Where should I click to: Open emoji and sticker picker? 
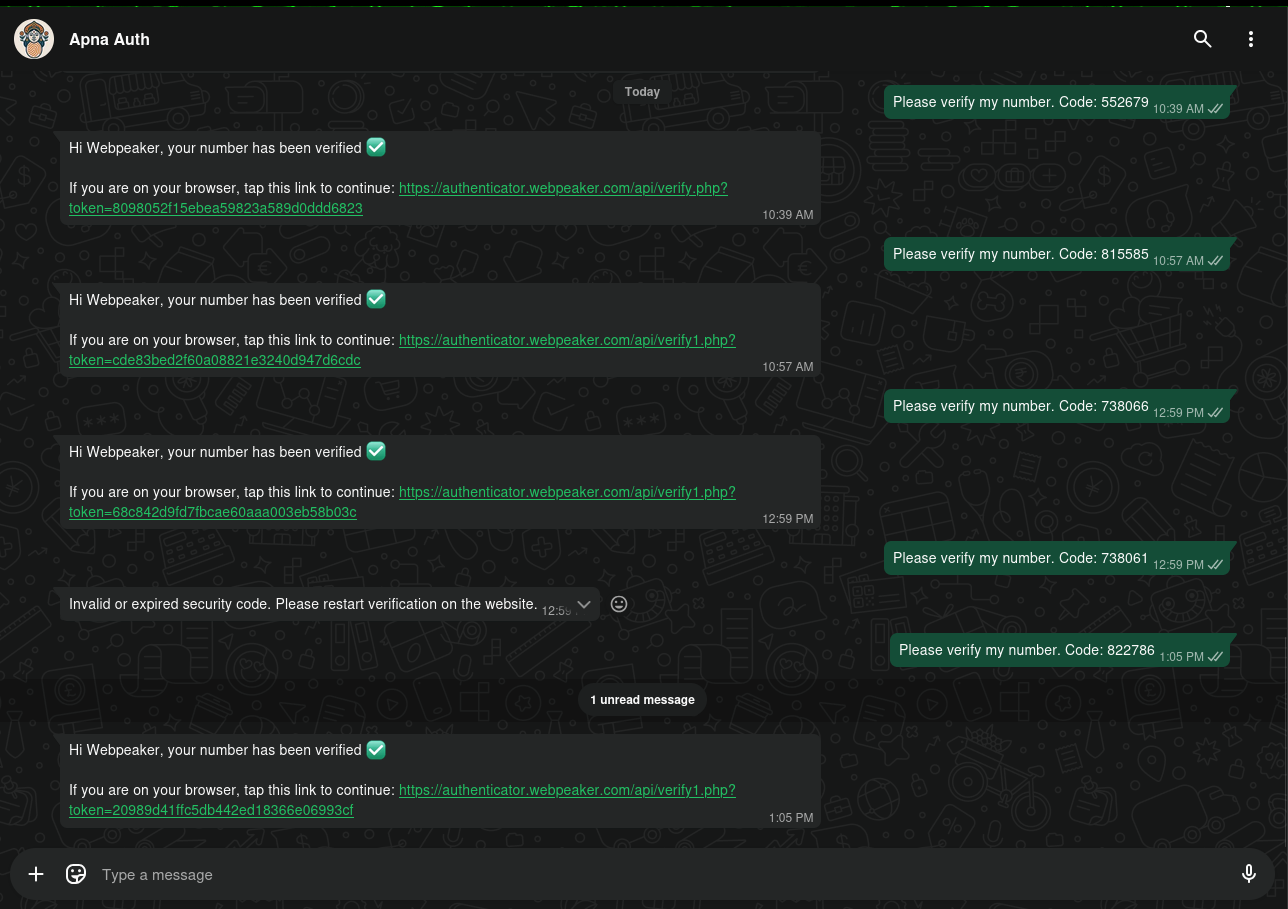[76, 874]
